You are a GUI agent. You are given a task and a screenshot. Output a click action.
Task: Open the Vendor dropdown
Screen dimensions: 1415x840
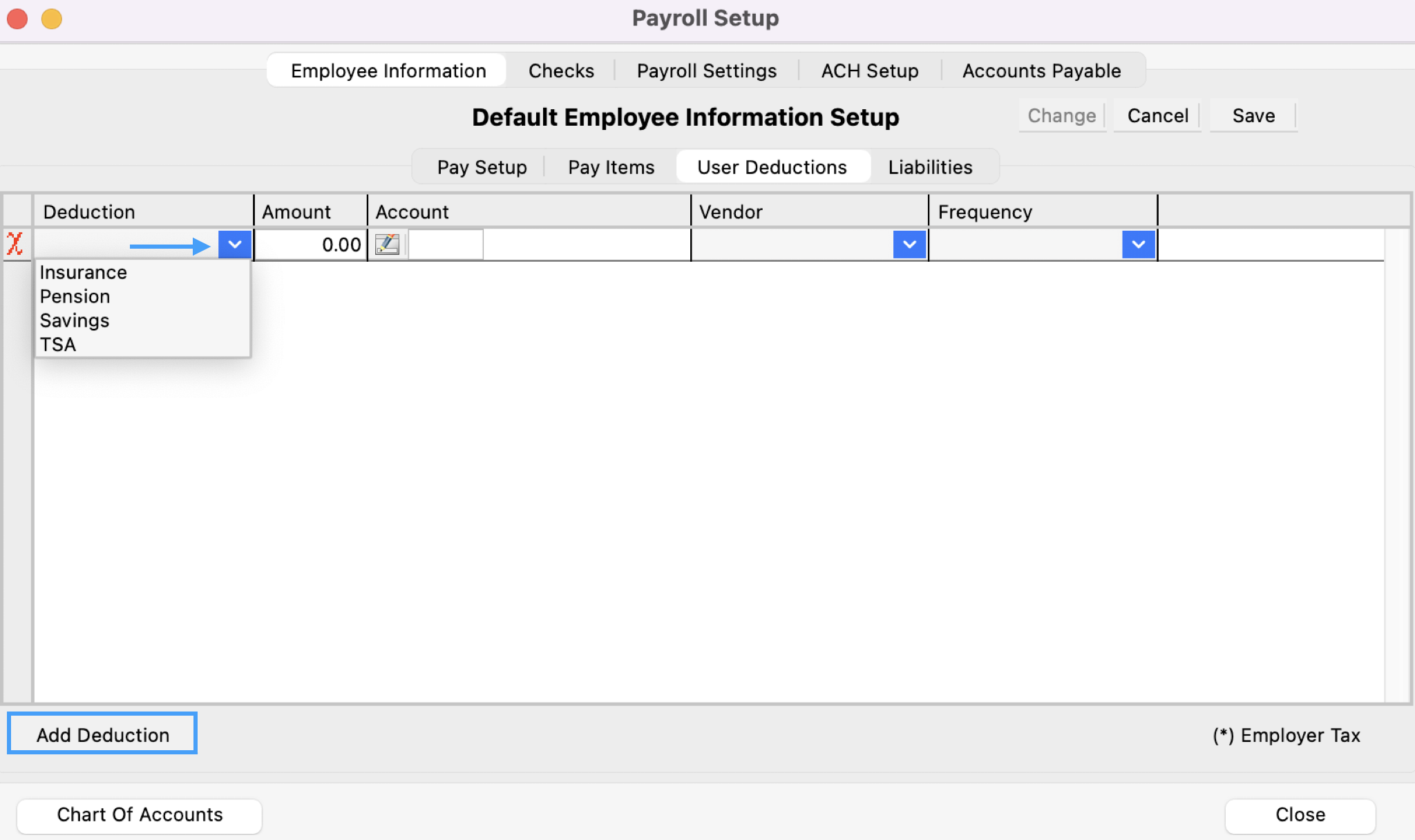coord(909,245)
